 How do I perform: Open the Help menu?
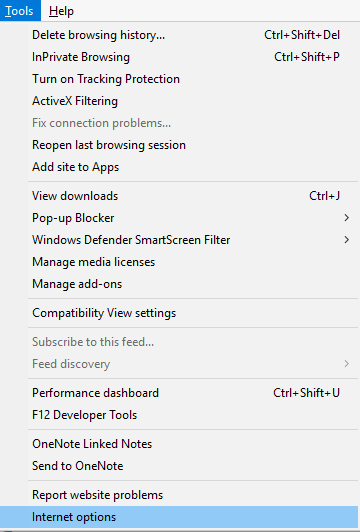(x=61, y=11)
